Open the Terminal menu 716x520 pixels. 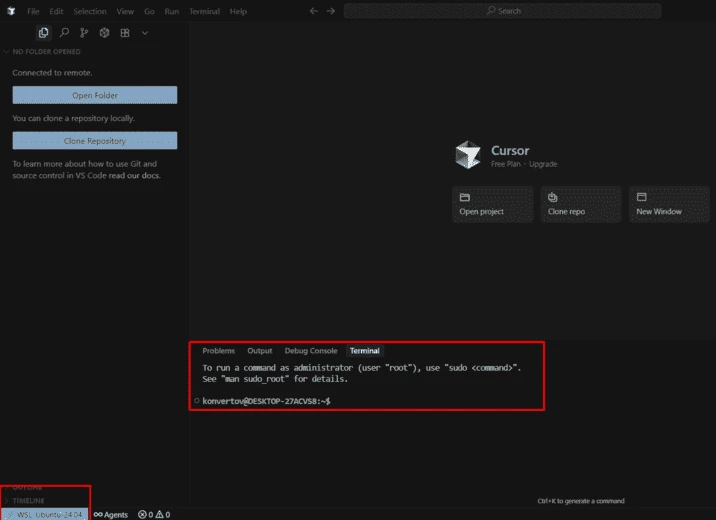tap(204, 11)
